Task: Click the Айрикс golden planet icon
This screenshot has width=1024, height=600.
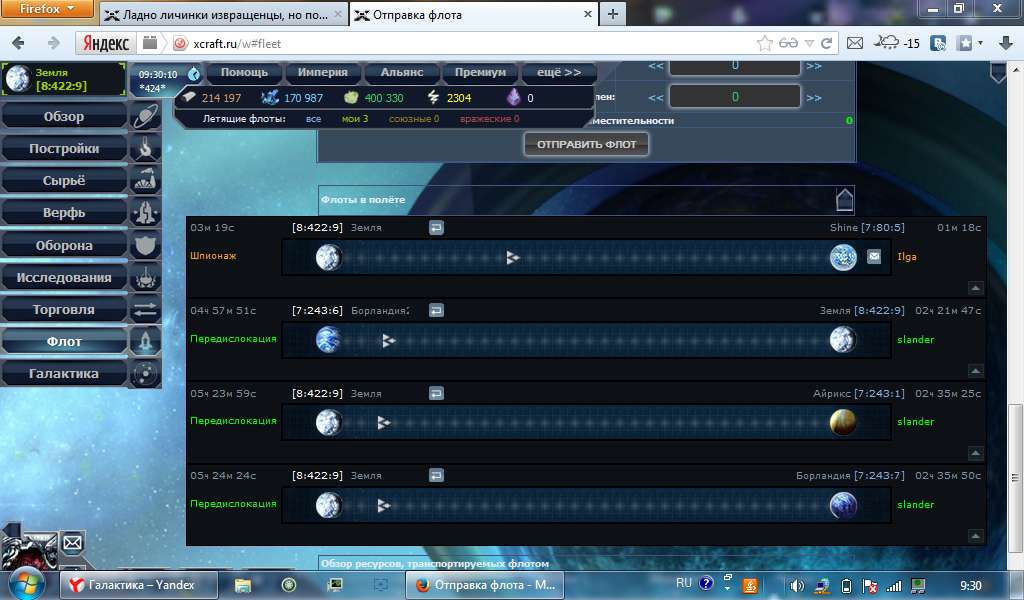Action: (x=843, y=422)
